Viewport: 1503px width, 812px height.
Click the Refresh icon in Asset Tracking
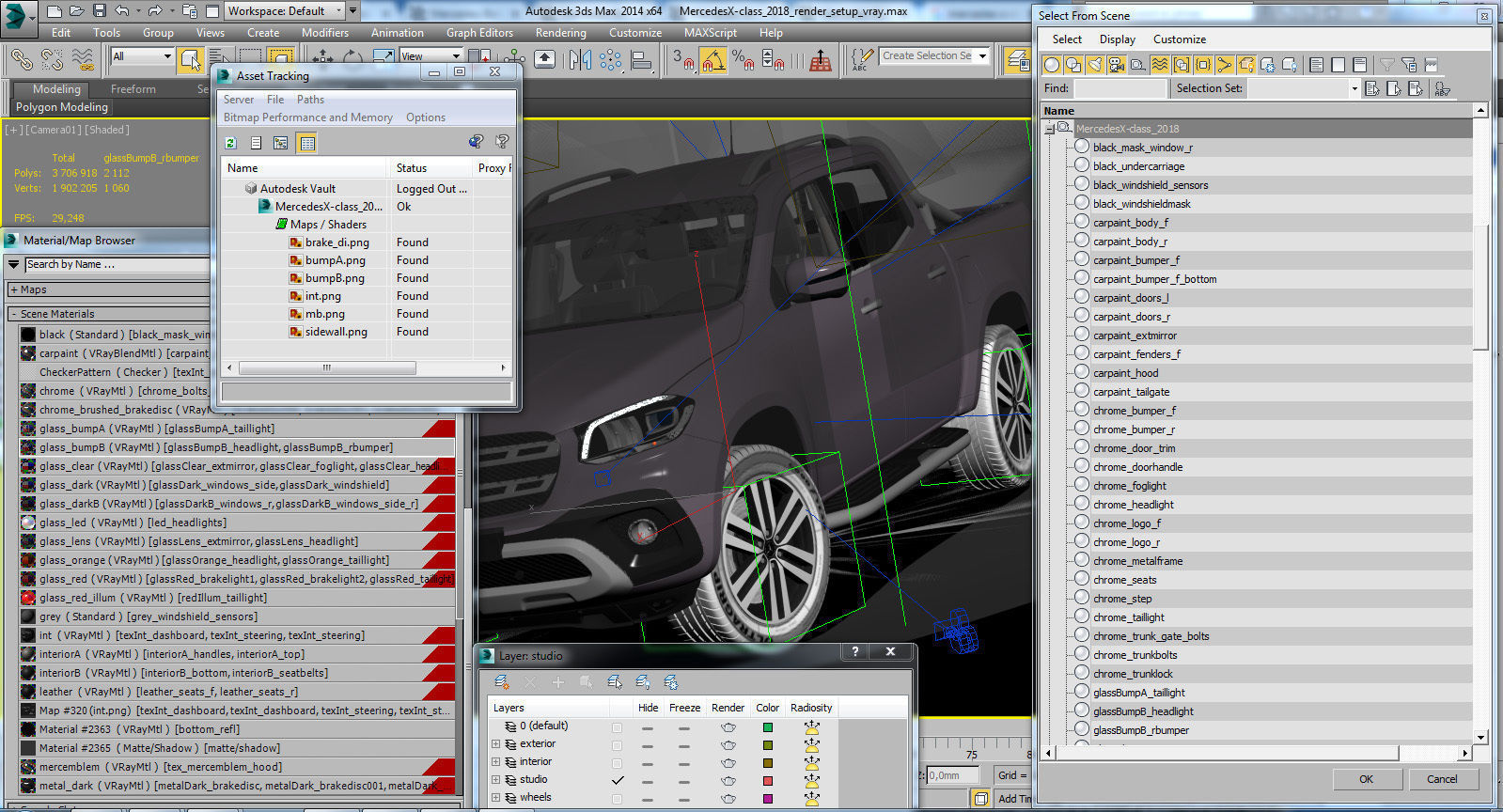point(231,143)
